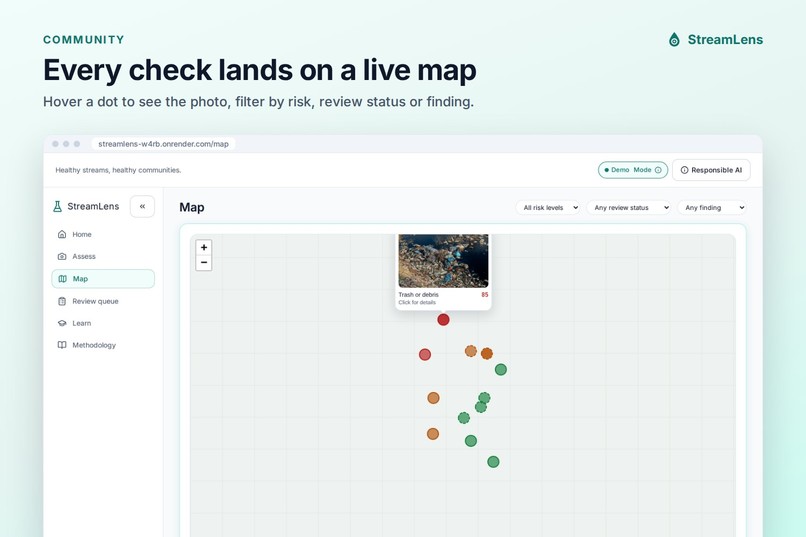Click the Home house icon
Screen dimensions: 806x537
(62, 234)
